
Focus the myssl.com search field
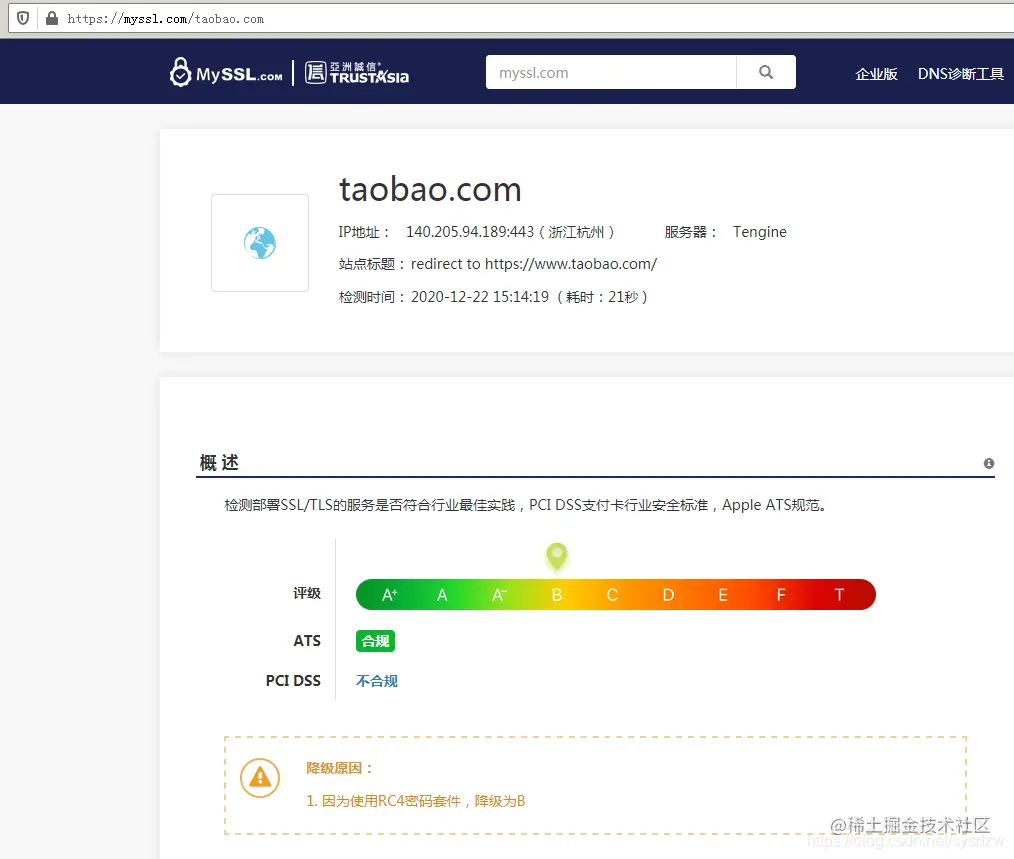point(611,72)
